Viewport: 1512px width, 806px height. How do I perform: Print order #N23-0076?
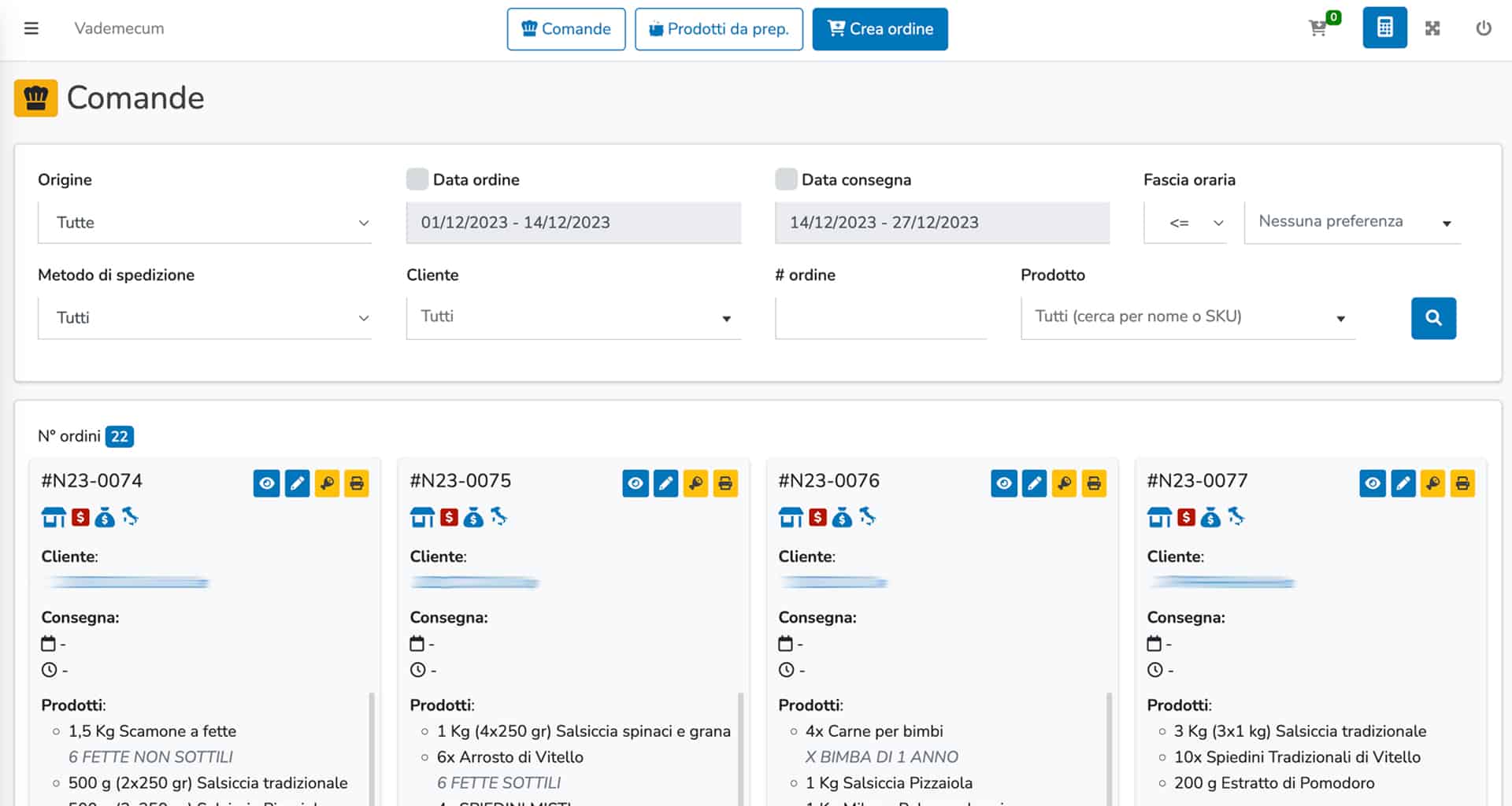(1093, 483)
